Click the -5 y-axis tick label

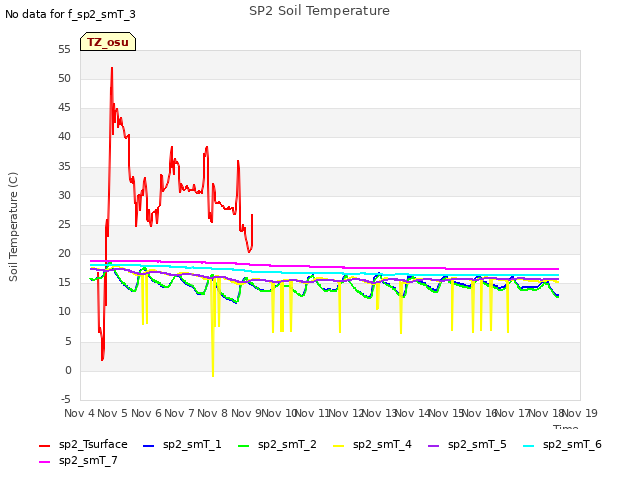(x=66, y=399)
